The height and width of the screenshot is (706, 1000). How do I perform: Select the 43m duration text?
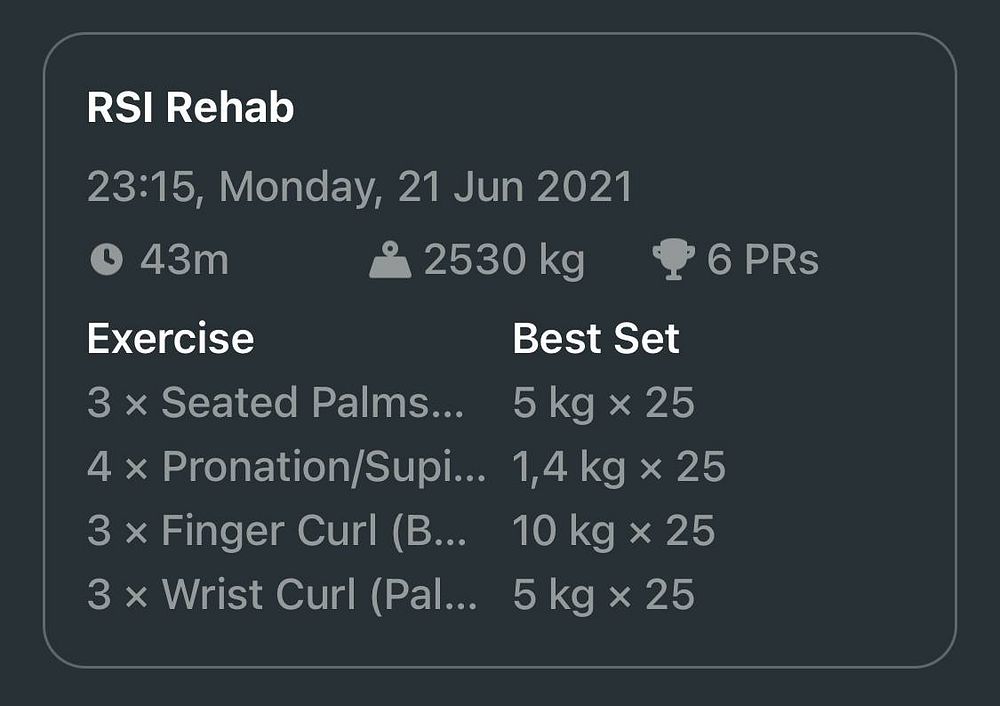coord(184,260)
